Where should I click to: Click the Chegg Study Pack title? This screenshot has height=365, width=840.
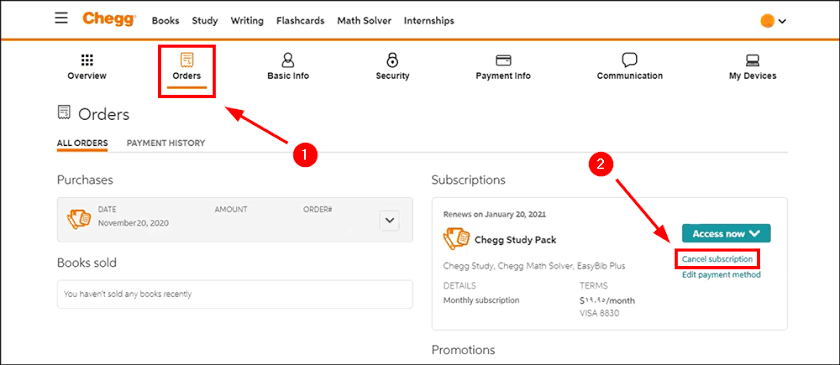pos(515,240)
